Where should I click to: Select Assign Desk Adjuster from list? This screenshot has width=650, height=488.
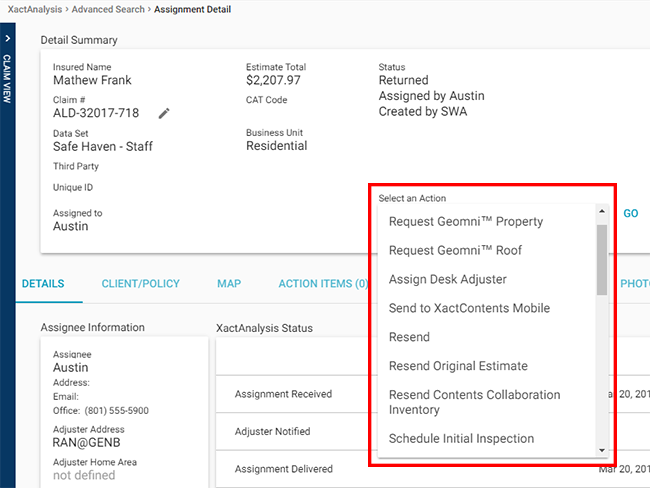click(x=447, y=279)
